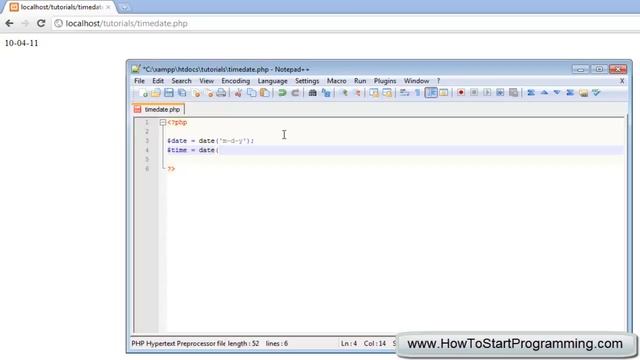This screenshot has height=360, width=640.
Task: Click the Copy toolbar icon
Action: pos(251,93)
